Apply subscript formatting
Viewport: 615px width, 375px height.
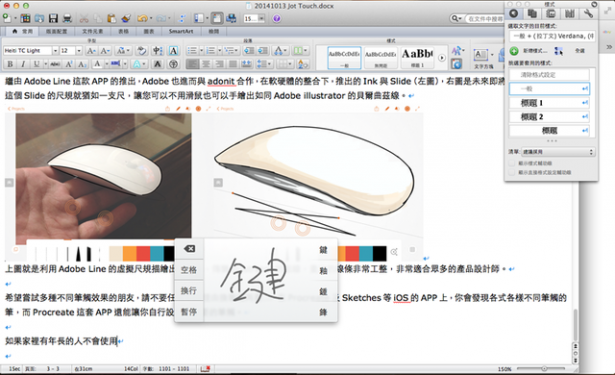click(82, 64)
